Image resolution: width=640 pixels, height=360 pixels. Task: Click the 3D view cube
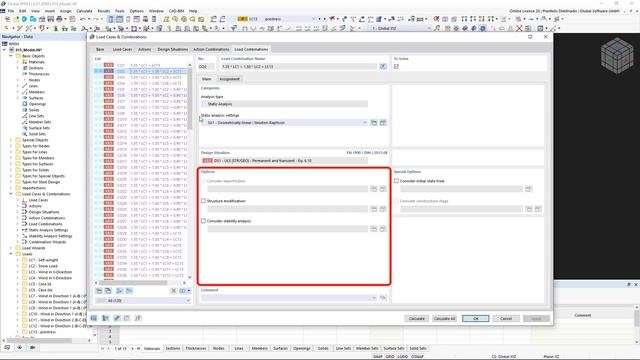tap(617, 56)
